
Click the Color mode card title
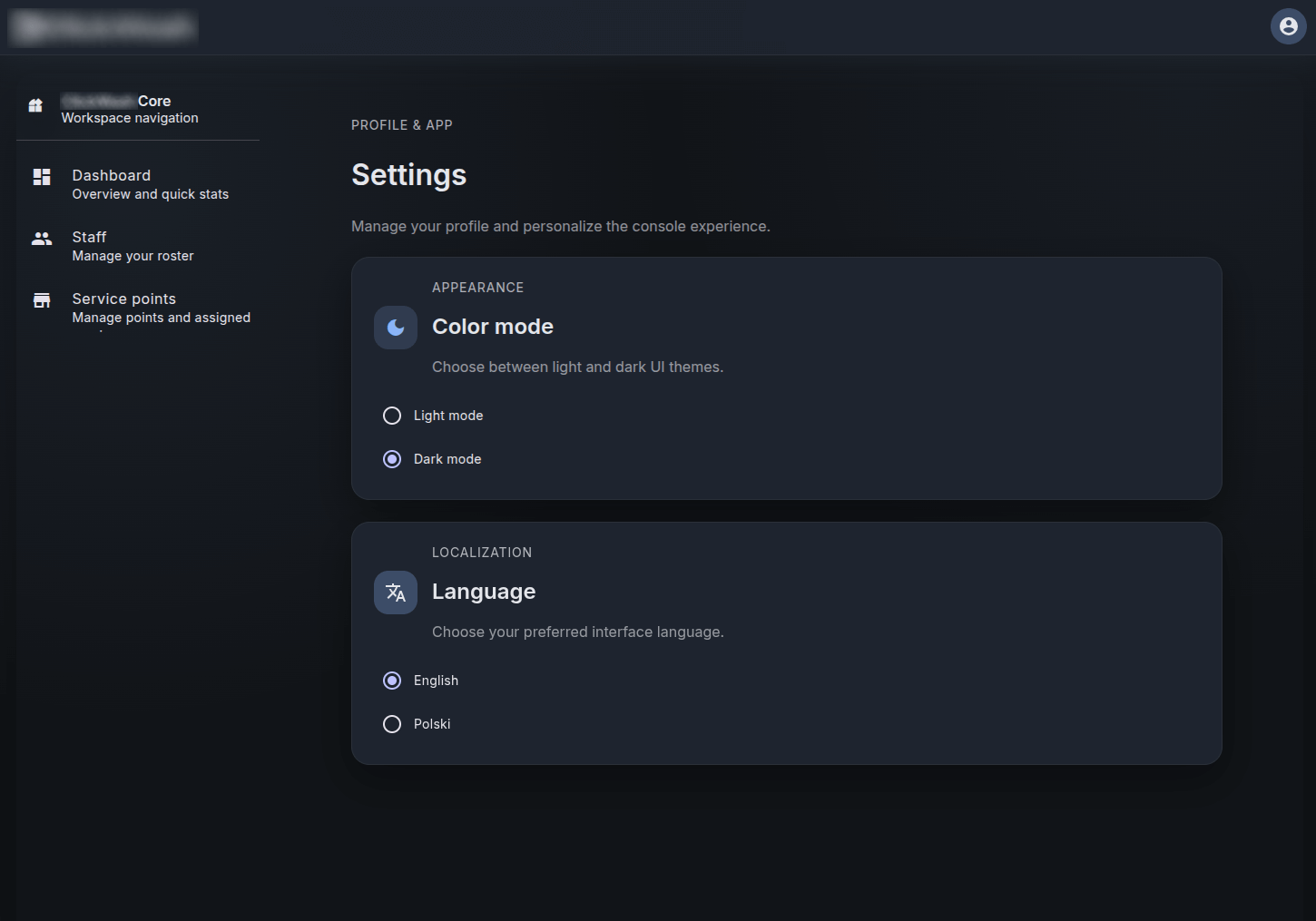pos(492,327)
